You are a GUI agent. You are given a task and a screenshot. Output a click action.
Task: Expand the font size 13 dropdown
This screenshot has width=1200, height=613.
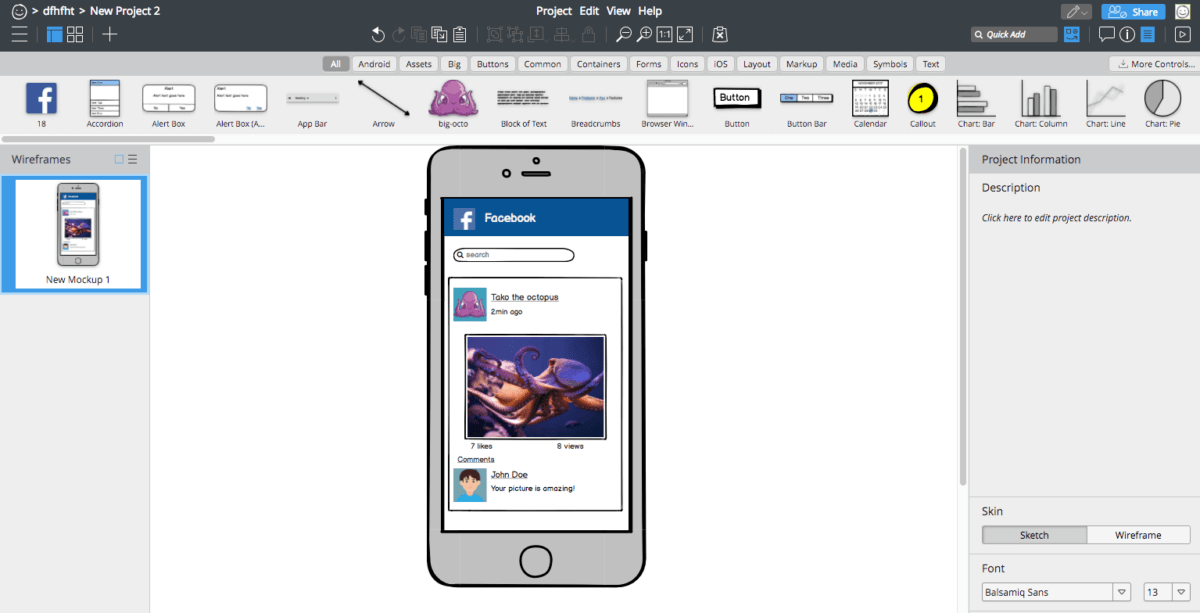1182,592
